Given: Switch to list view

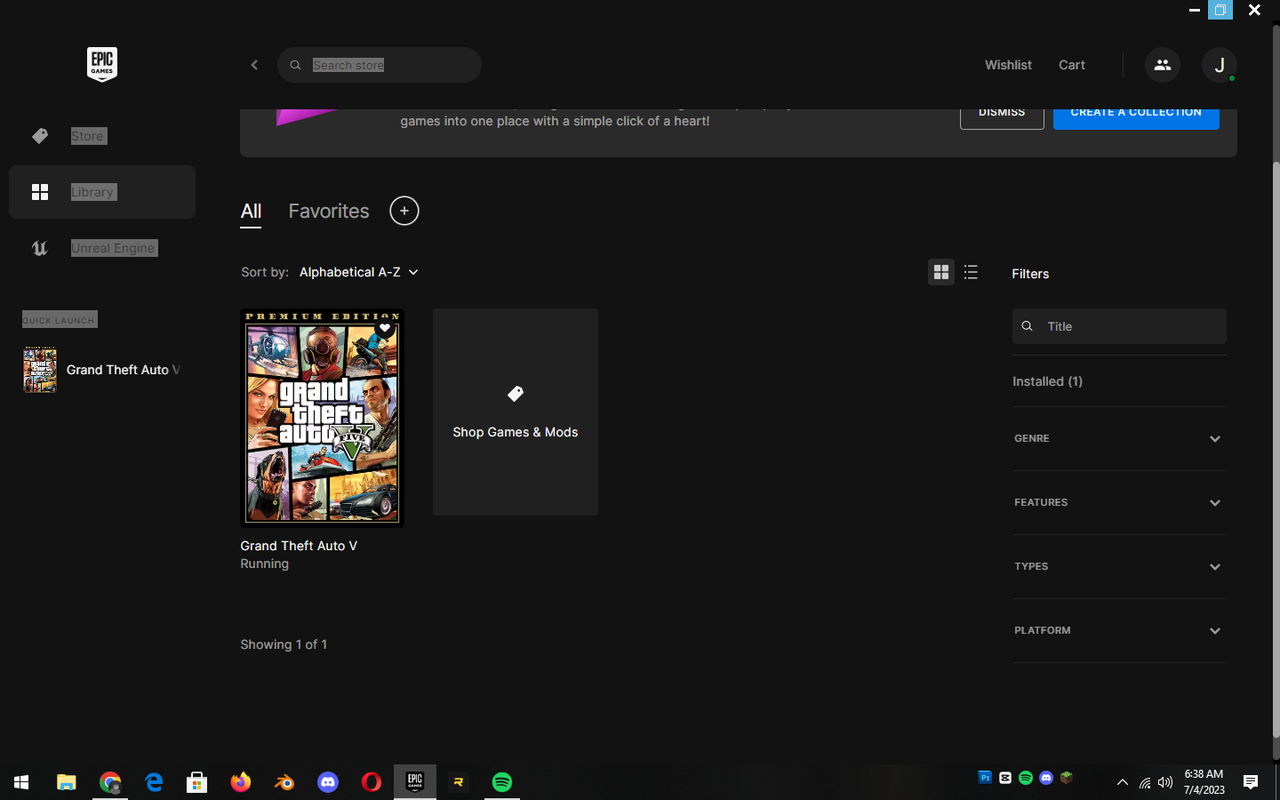Looking at the screenshot, I should pos(971,272).
